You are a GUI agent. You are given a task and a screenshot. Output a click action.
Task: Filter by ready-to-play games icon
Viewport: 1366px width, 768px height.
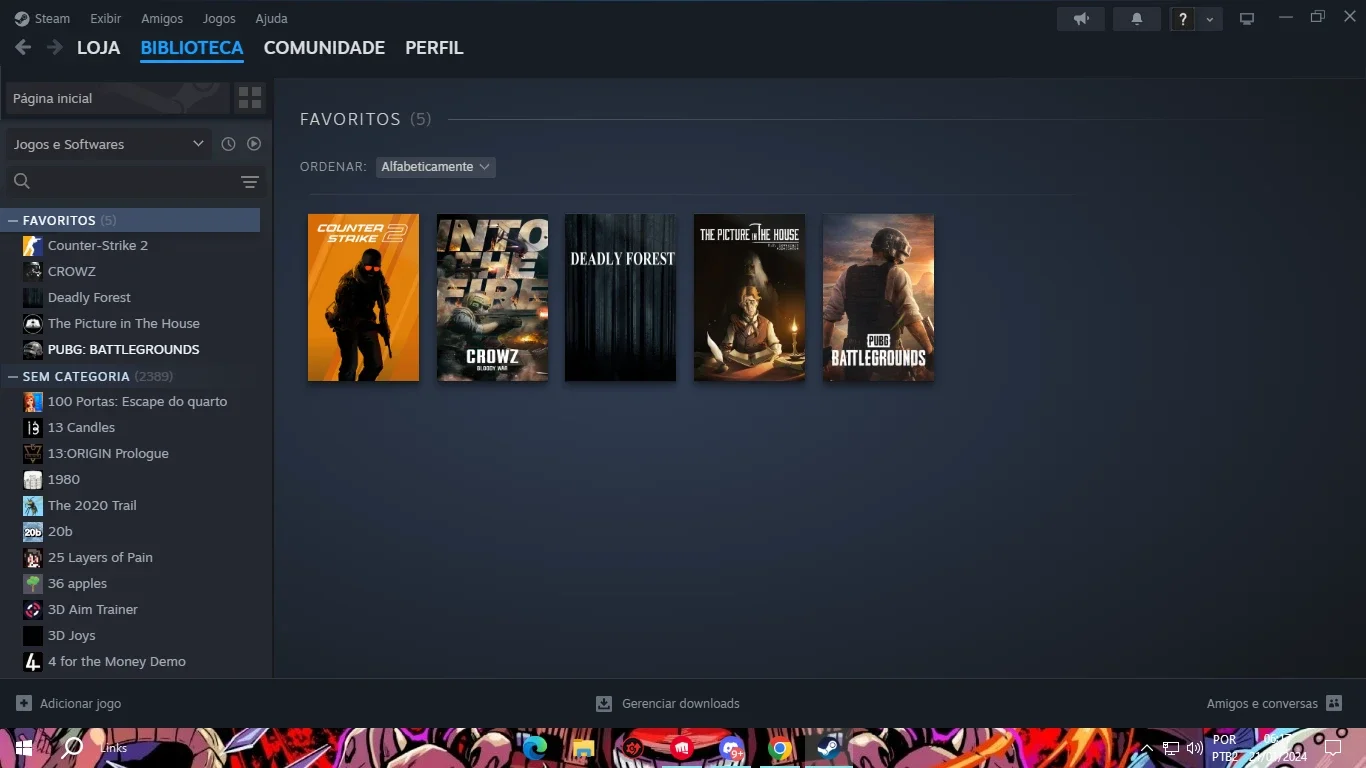click(254, 144)
